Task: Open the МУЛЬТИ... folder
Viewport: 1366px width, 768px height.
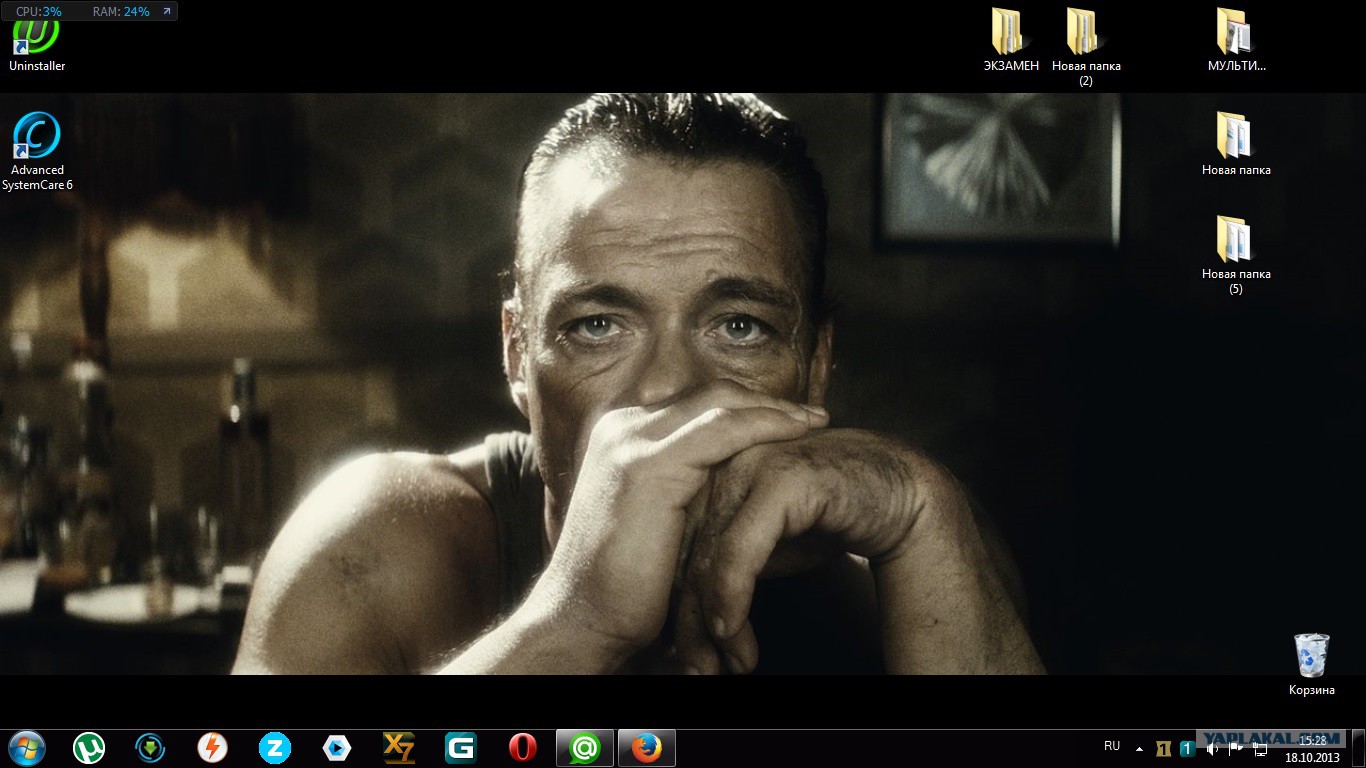Action: [1237, 41]
